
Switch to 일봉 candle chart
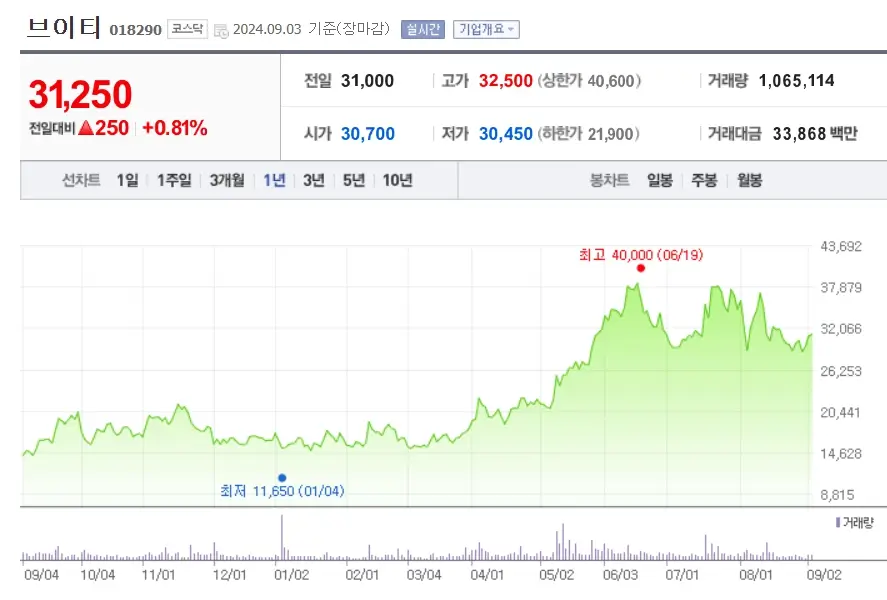(x=660, y=180)
